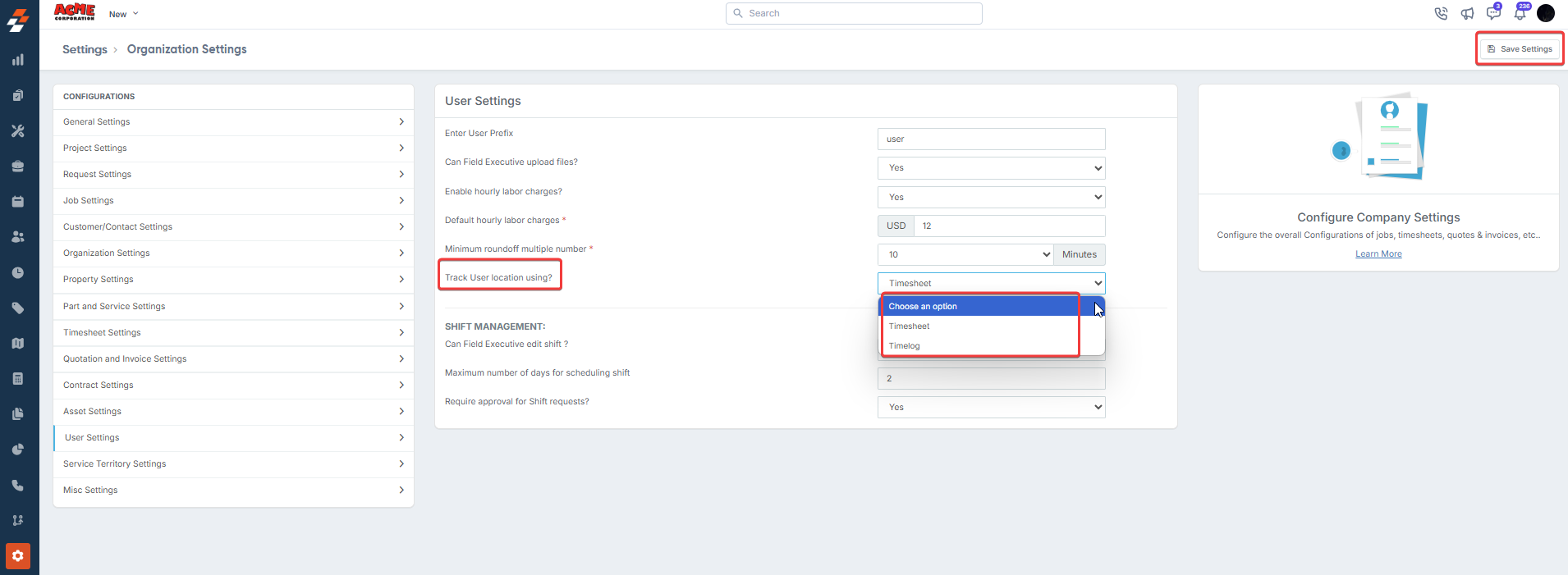Open the user profile avatar

(1546, 13)
